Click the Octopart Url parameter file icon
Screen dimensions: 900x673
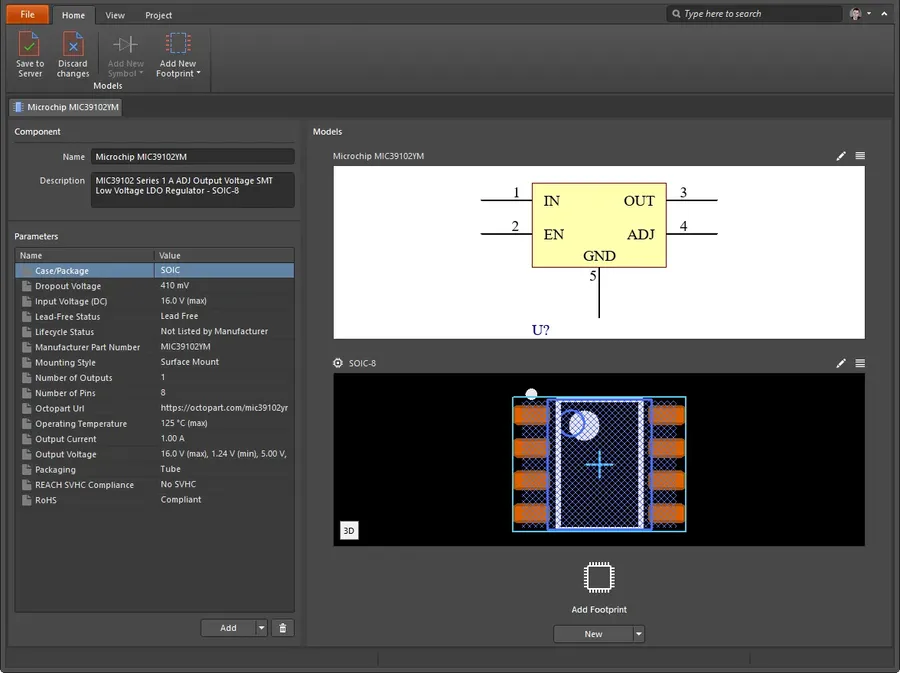point(26,409)
